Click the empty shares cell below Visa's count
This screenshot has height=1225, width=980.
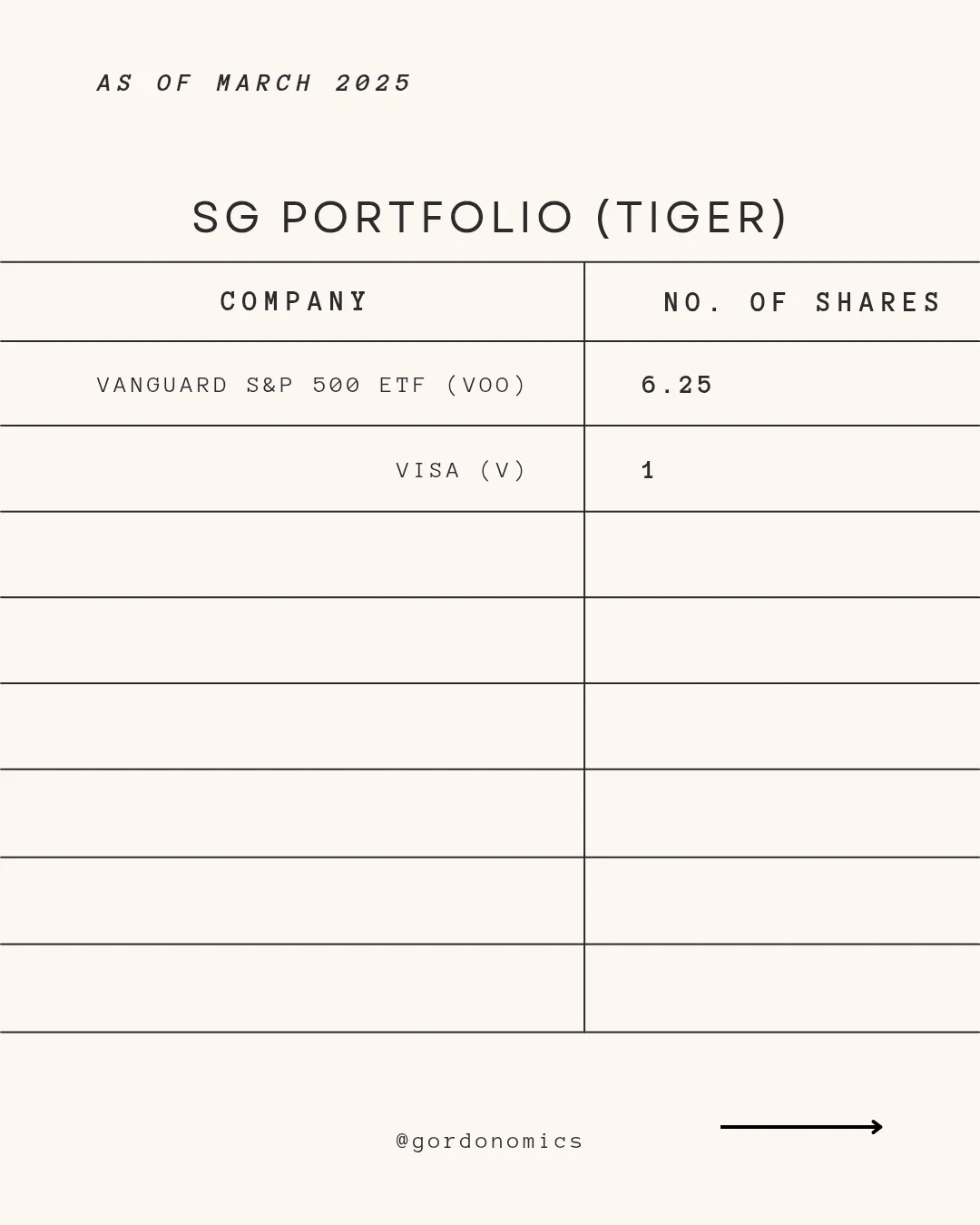pos(781,554)
